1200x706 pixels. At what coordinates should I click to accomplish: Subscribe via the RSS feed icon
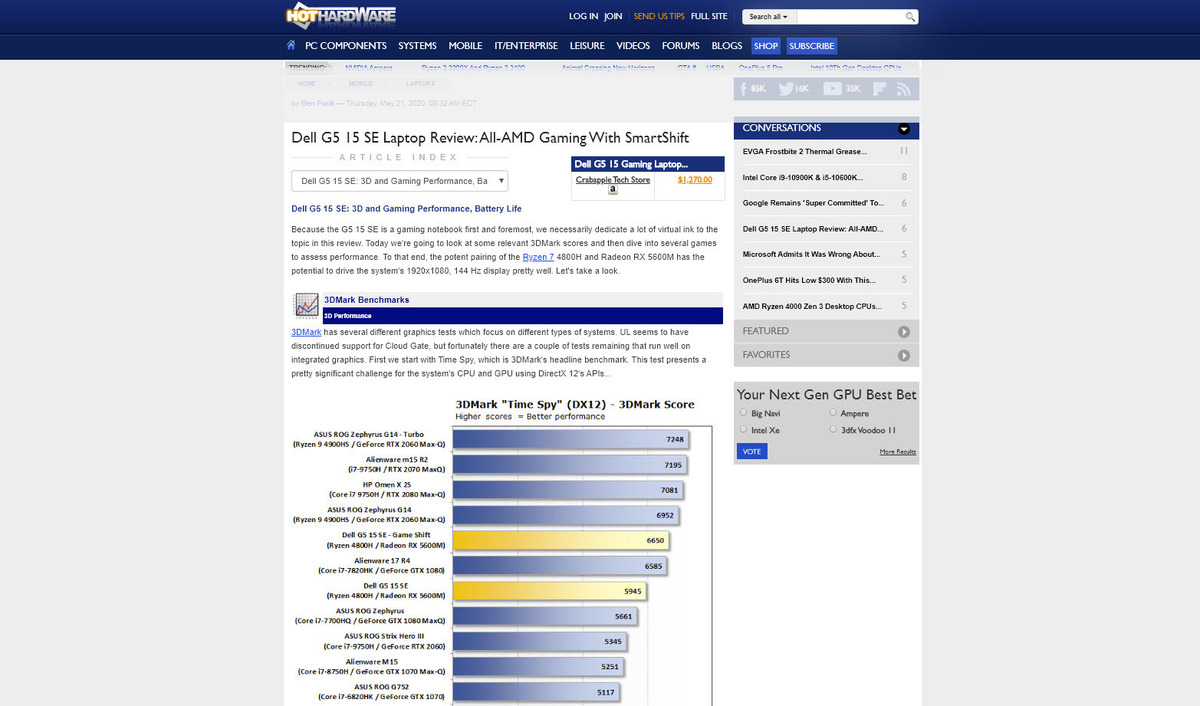[903, 89]
